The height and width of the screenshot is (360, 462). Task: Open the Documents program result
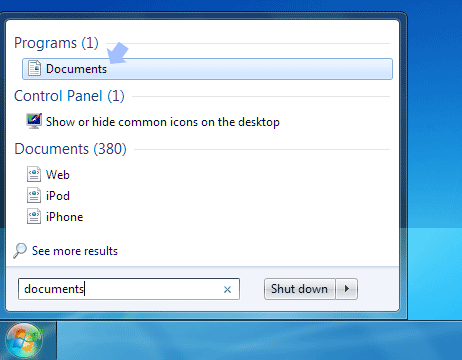(x=207, y=69)
